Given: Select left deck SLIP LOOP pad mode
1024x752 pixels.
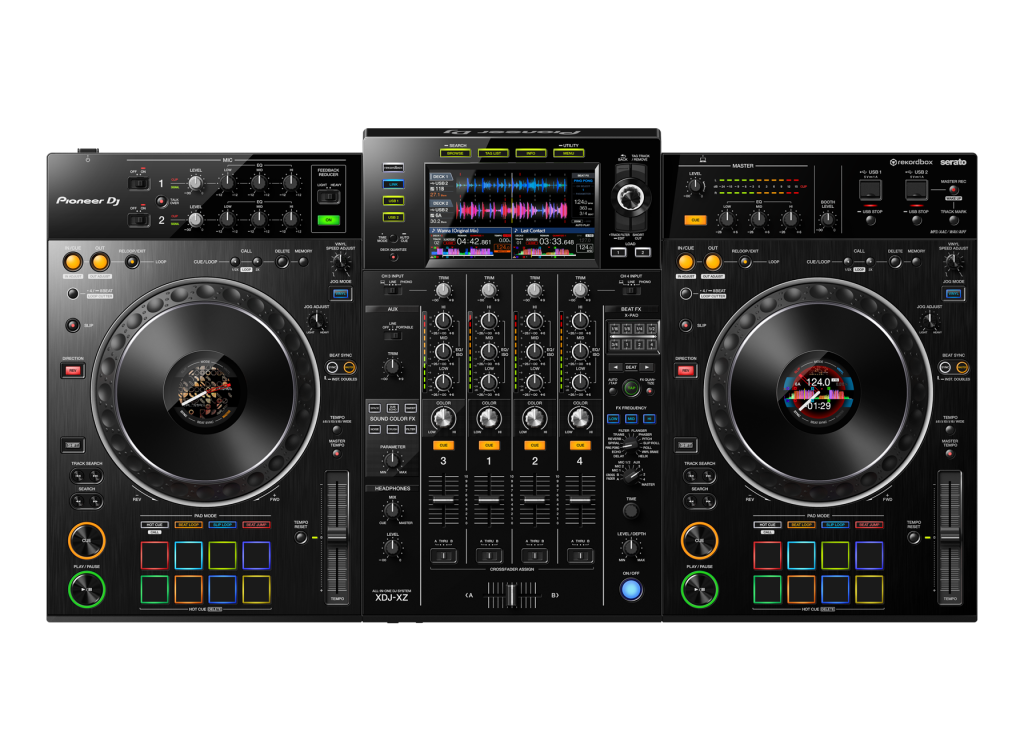Looking at the screenshot, I should click(222, 524).
